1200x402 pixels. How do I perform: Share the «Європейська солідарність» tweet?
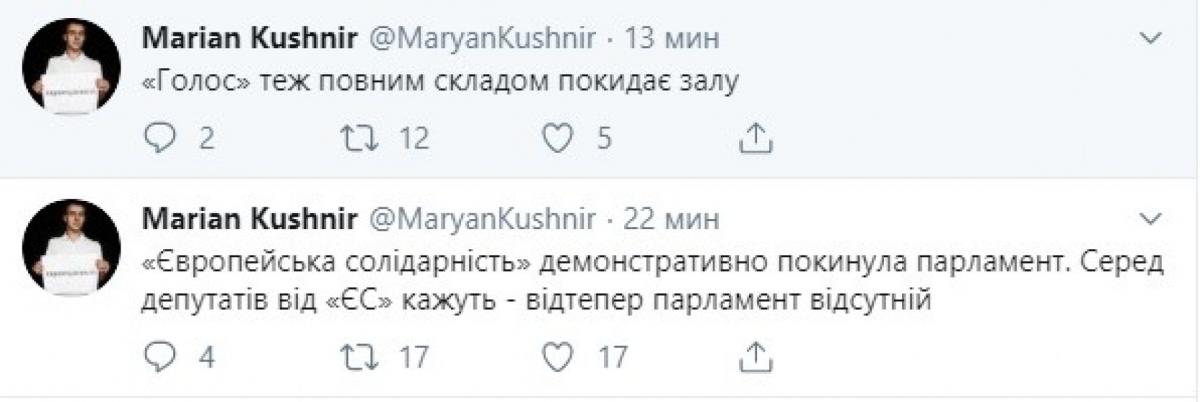755,354
